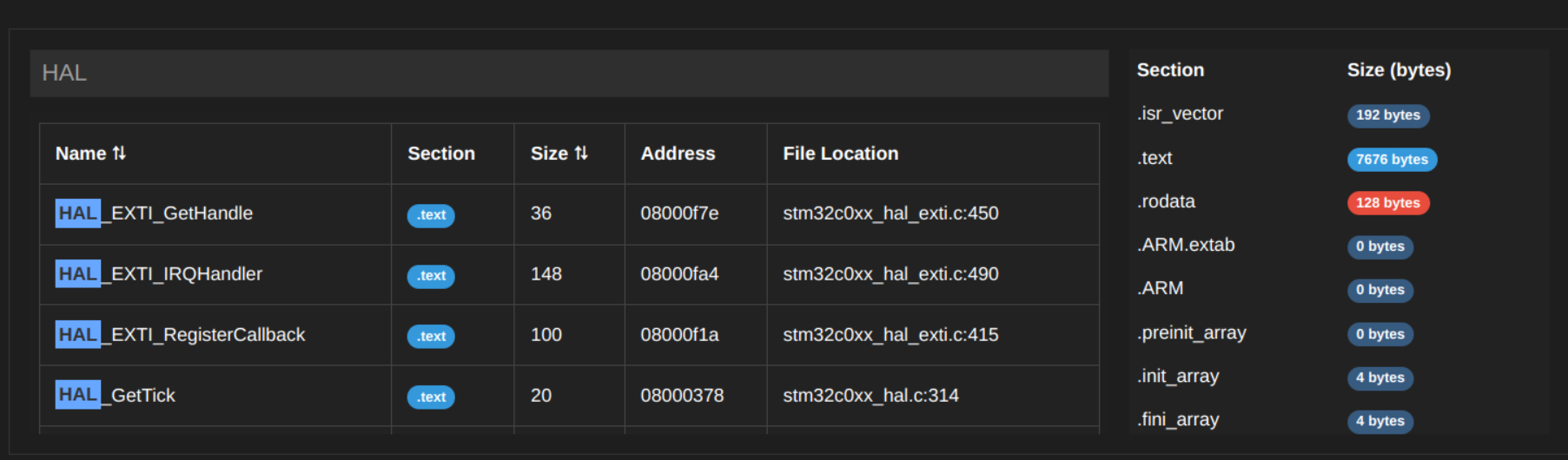Sort table by Size column arrows
This screenshot has height=460, width=1568.
[581, 154]
